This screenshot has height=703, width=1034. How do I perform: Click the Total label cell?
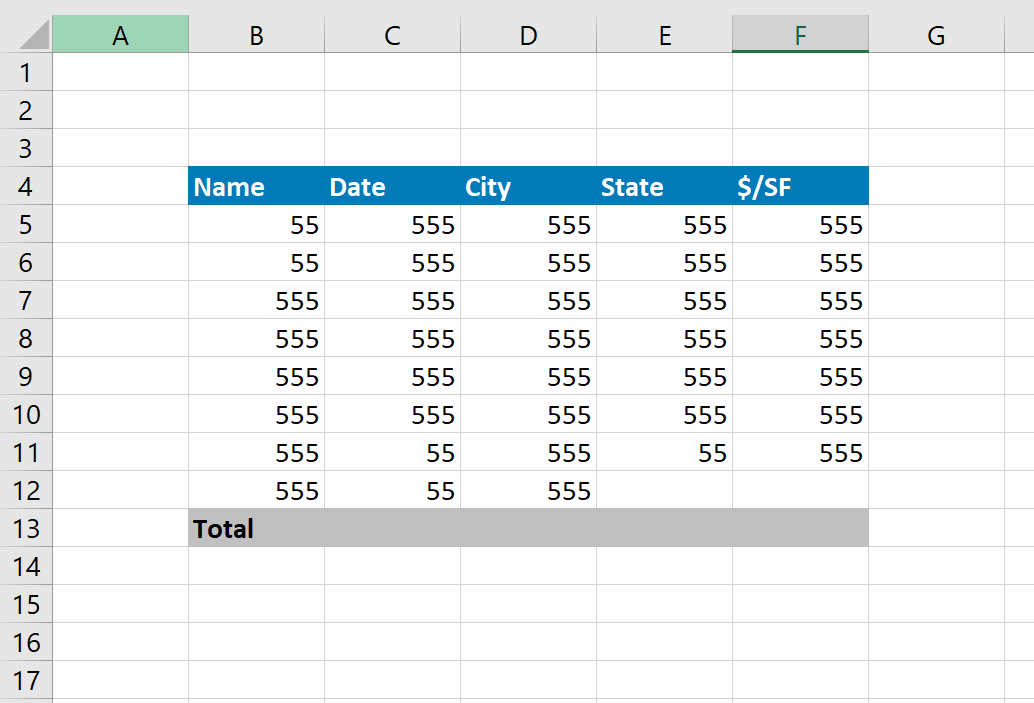pyautogui.click(x=256, y=528)
